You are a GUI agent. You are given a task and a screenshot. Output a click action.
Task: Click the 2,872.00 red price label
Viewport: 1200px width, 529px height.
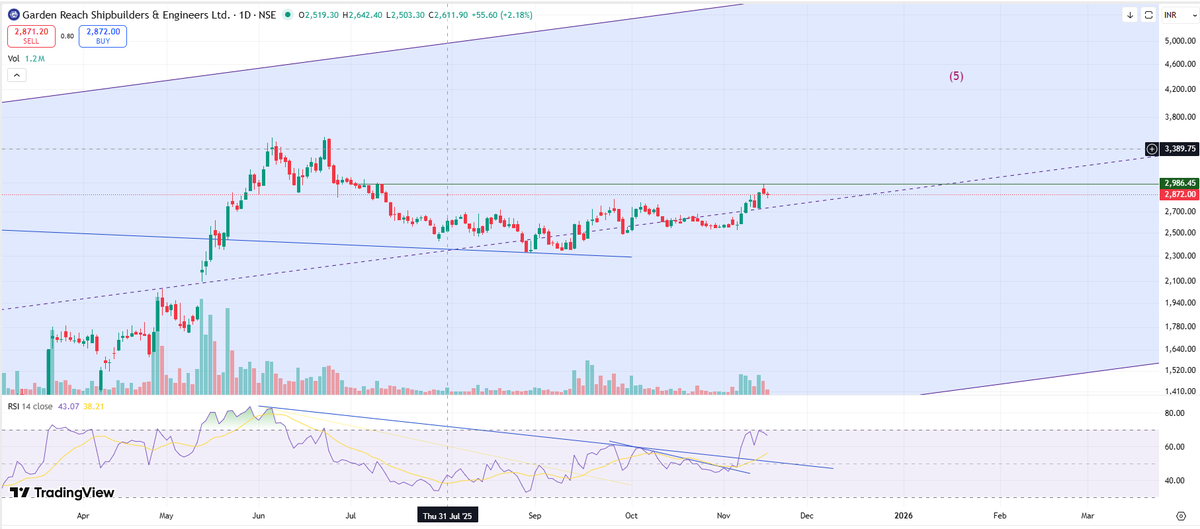coord(1178,194)
